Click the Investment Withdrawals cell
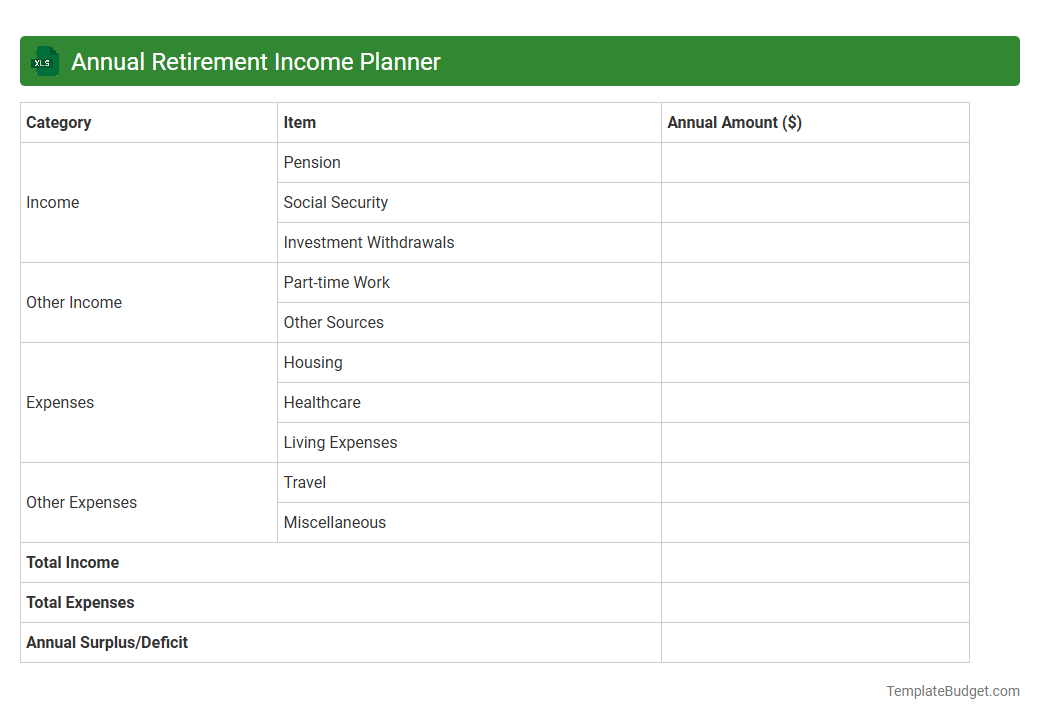The image size is (1040, 720). [x=368, y=242]
